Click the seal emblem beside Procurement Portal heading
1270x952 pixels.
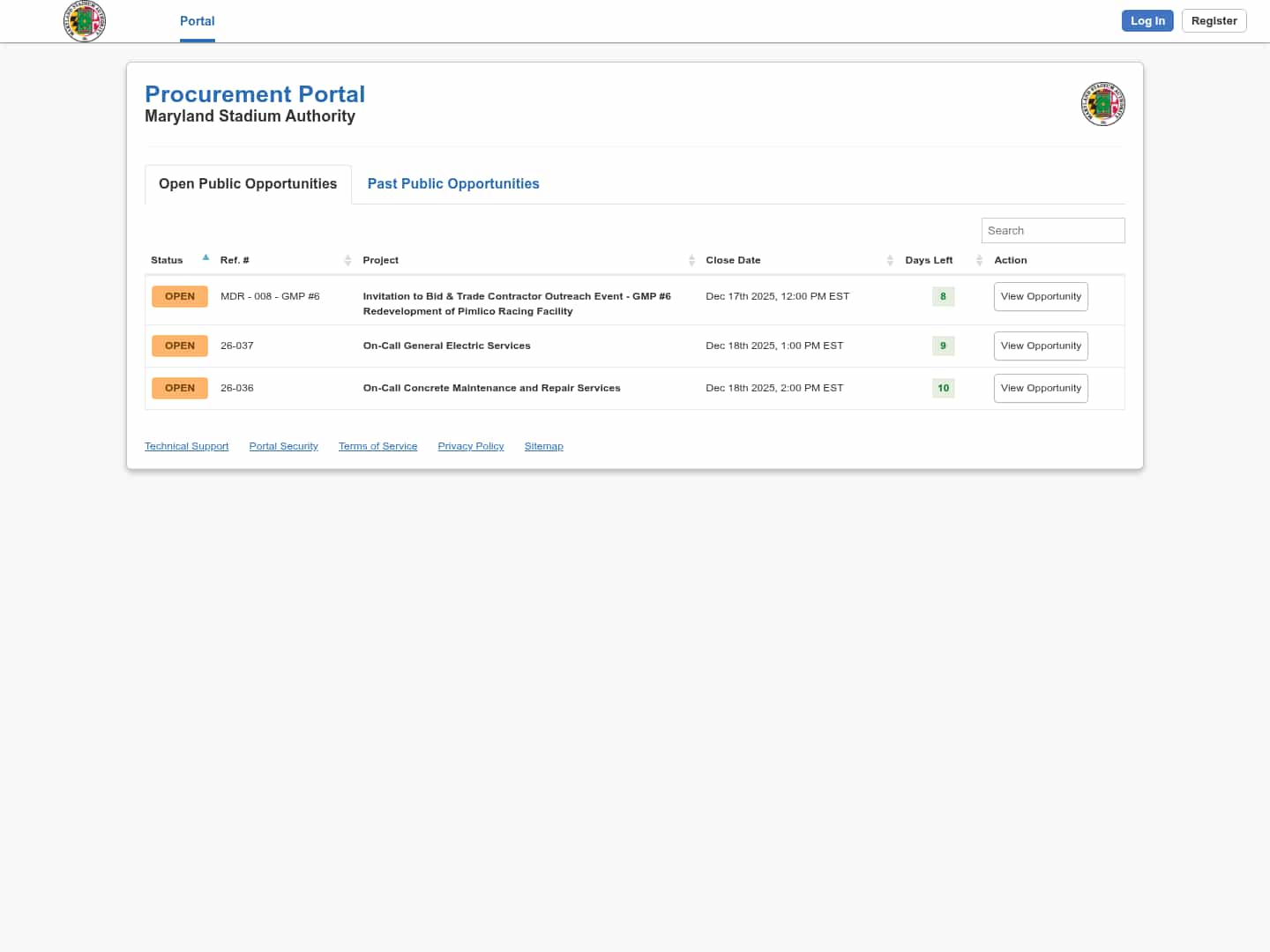tap(1102, 105)
